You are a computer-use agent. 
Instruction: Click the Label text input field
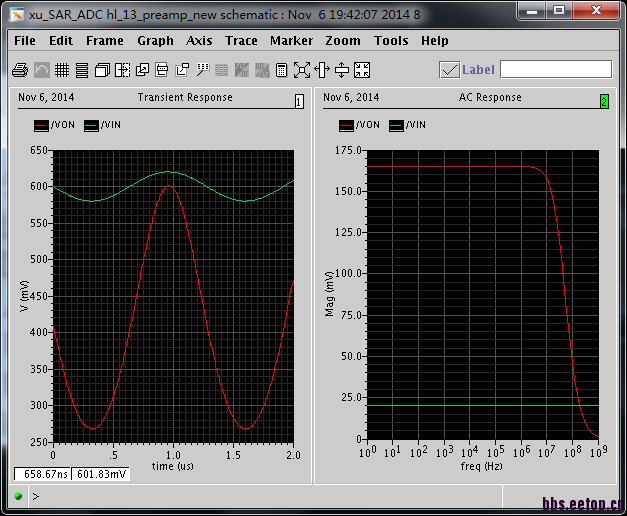[x=556, y=70]
